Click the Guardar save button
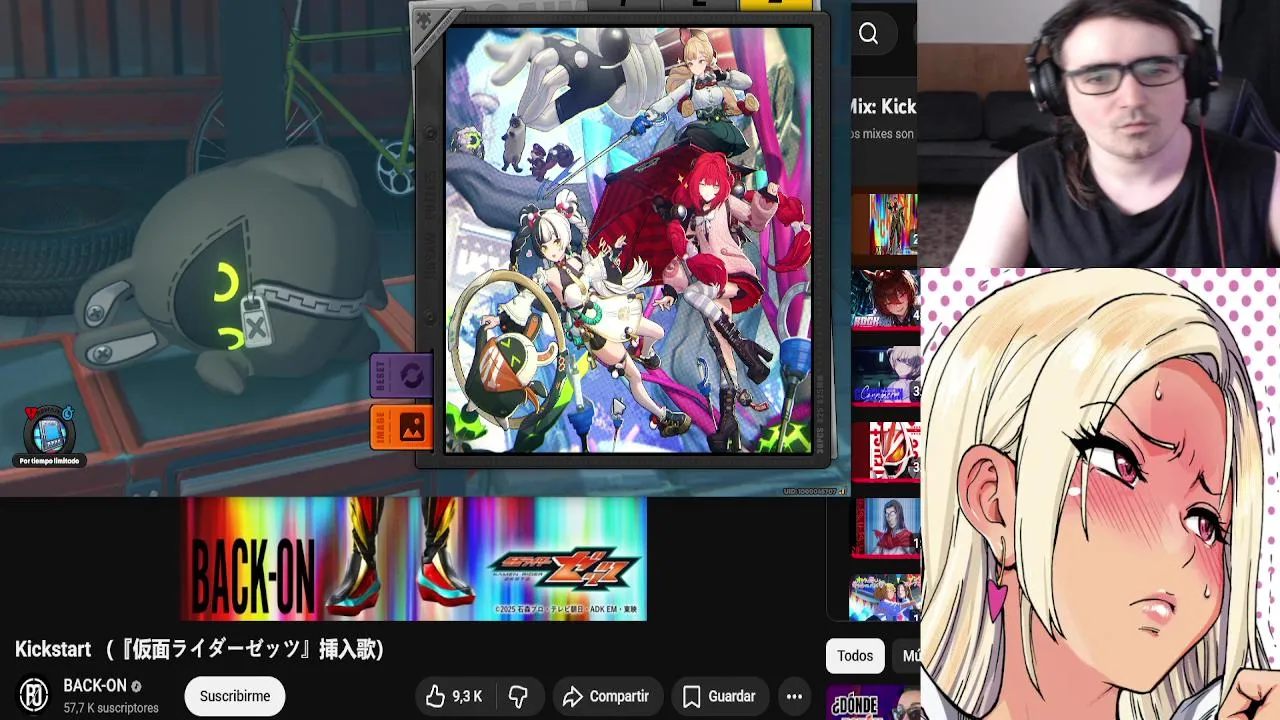This screenshot has height=720, width=1280. [719, 696]
